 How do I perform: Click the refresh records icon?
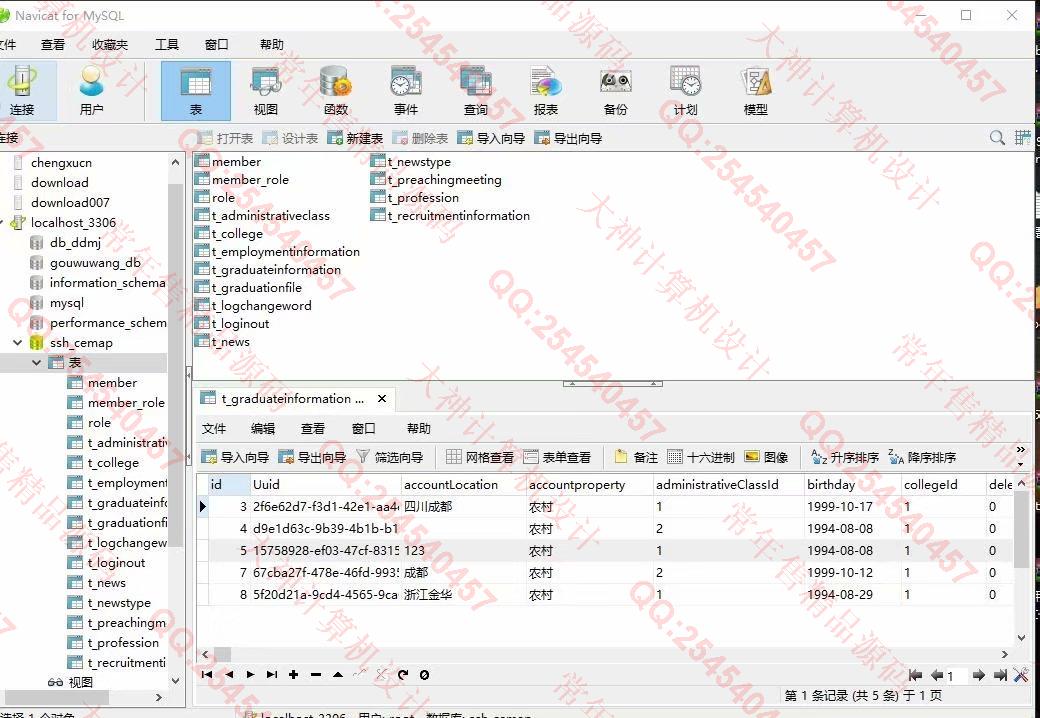point(403,674)
